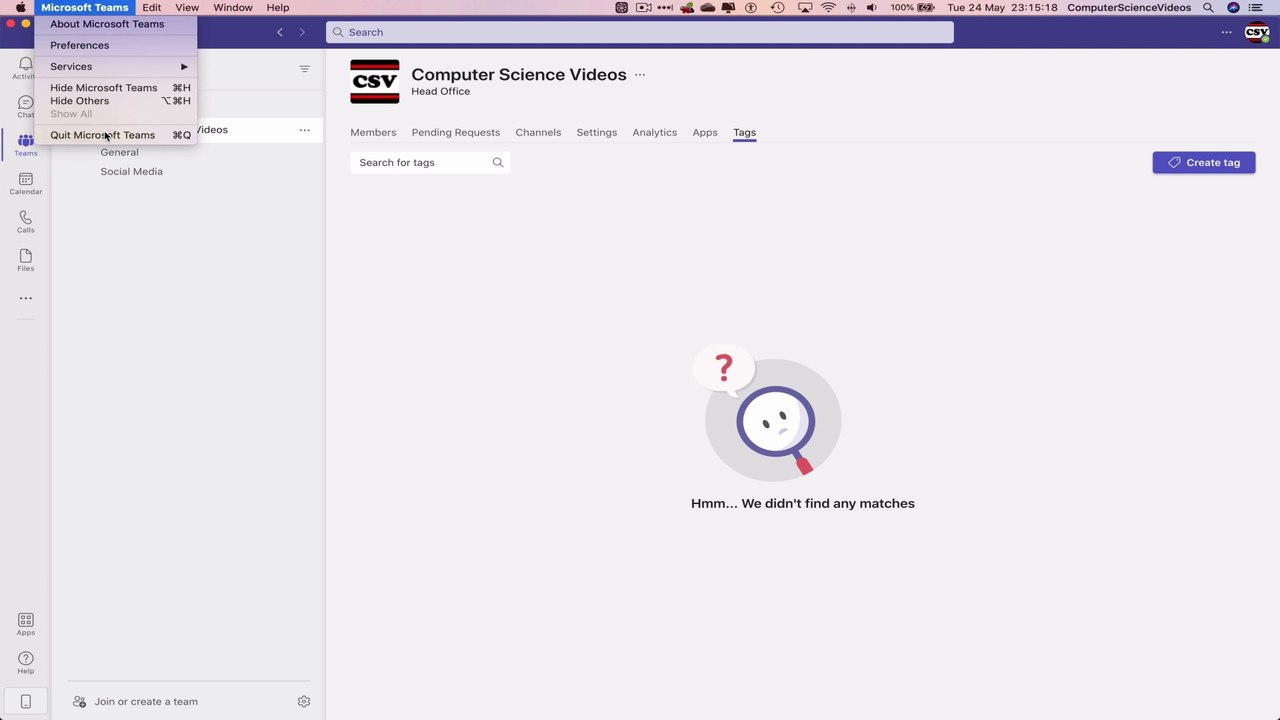The height and width of the screenshot is (720, 1280).
Task: Open Apps store in the sidebar
Action: 25,625
